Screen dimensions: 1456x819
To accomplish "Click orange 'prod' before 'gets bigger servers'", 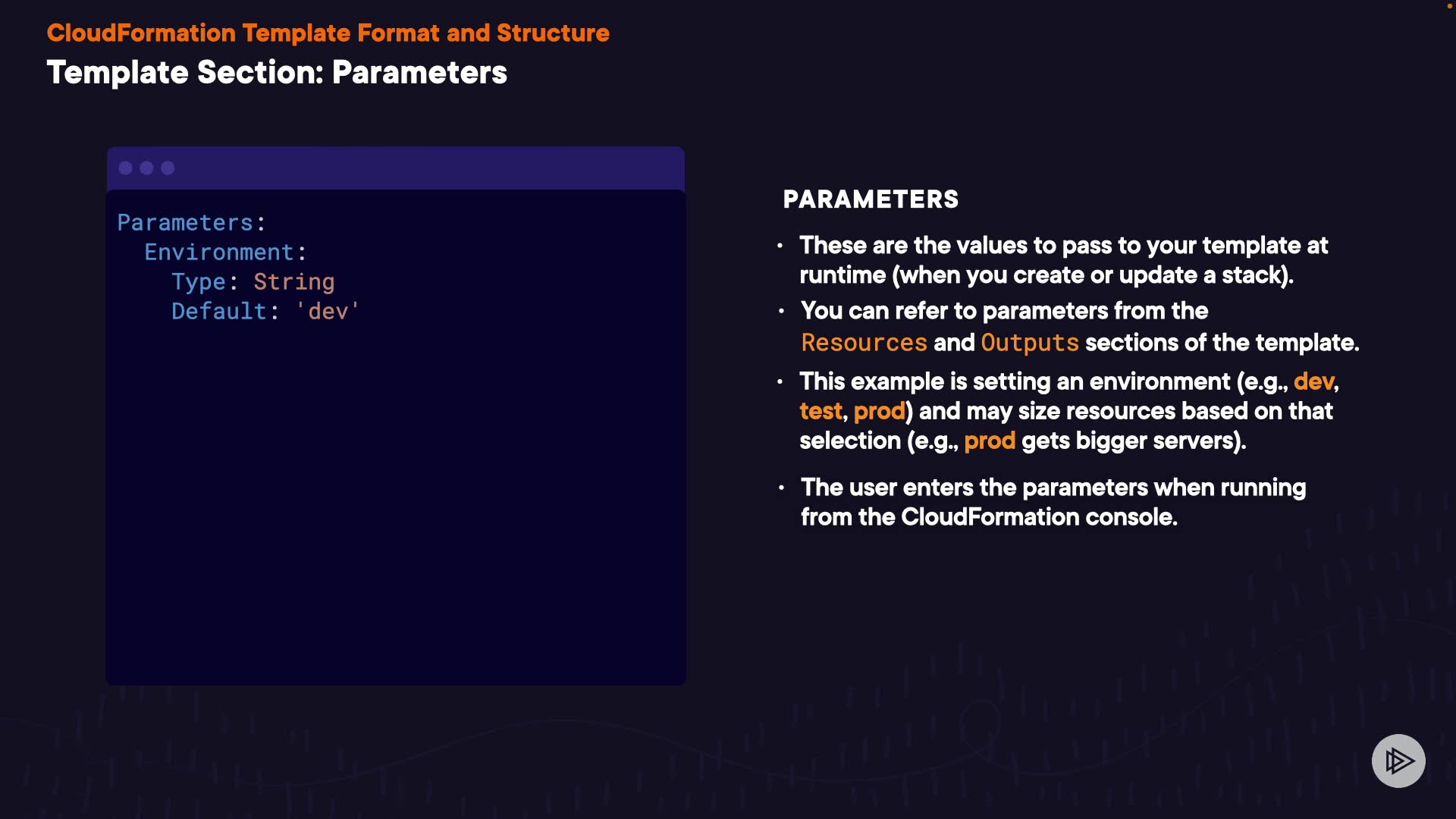I will (x=989, y=440).
